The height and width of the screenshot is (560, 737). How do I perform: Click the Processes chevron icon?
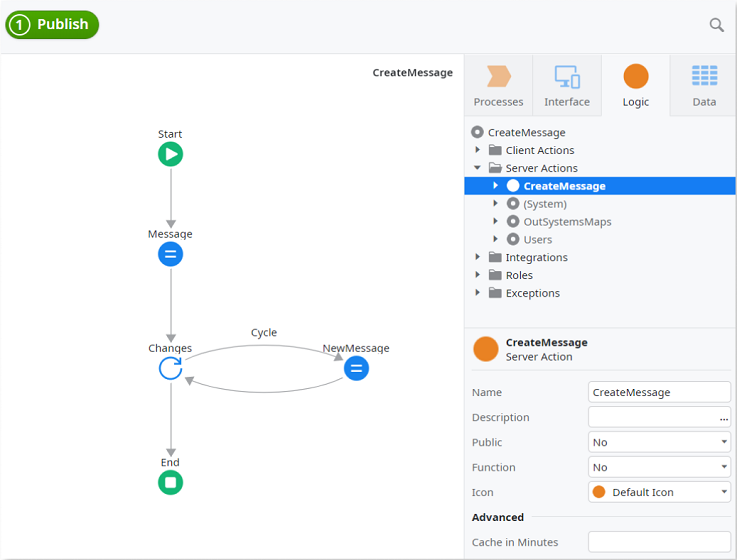tap(498, 76)
